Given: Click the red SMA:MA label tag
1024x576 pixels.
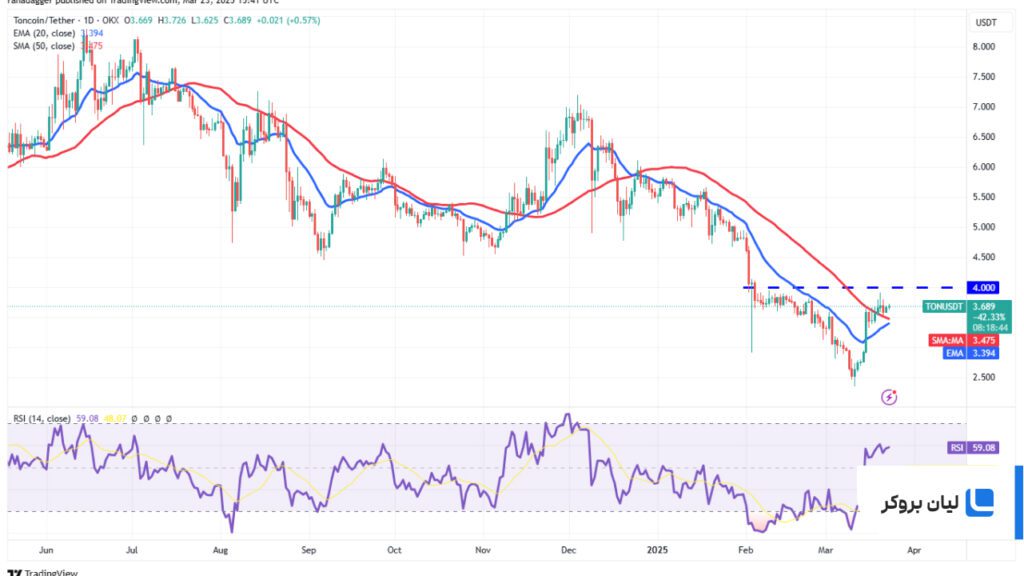Looking at the screenshot, I should [x=947, y=340].
